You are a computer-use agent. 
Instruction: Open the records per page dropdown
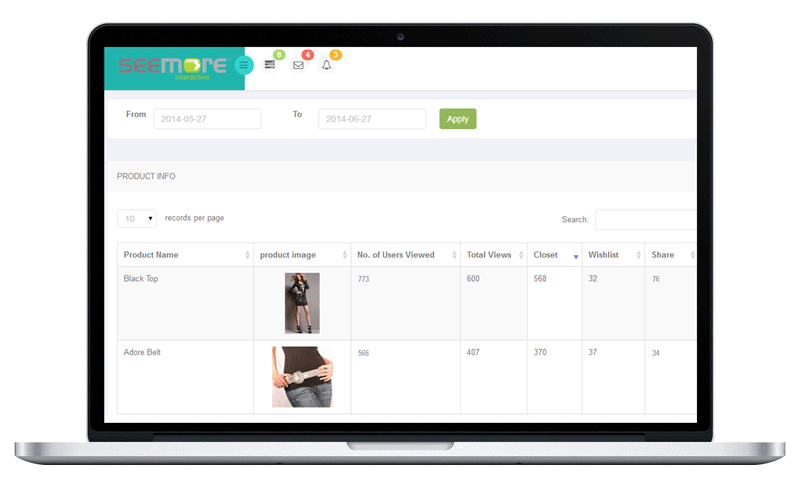click(137, 218)
